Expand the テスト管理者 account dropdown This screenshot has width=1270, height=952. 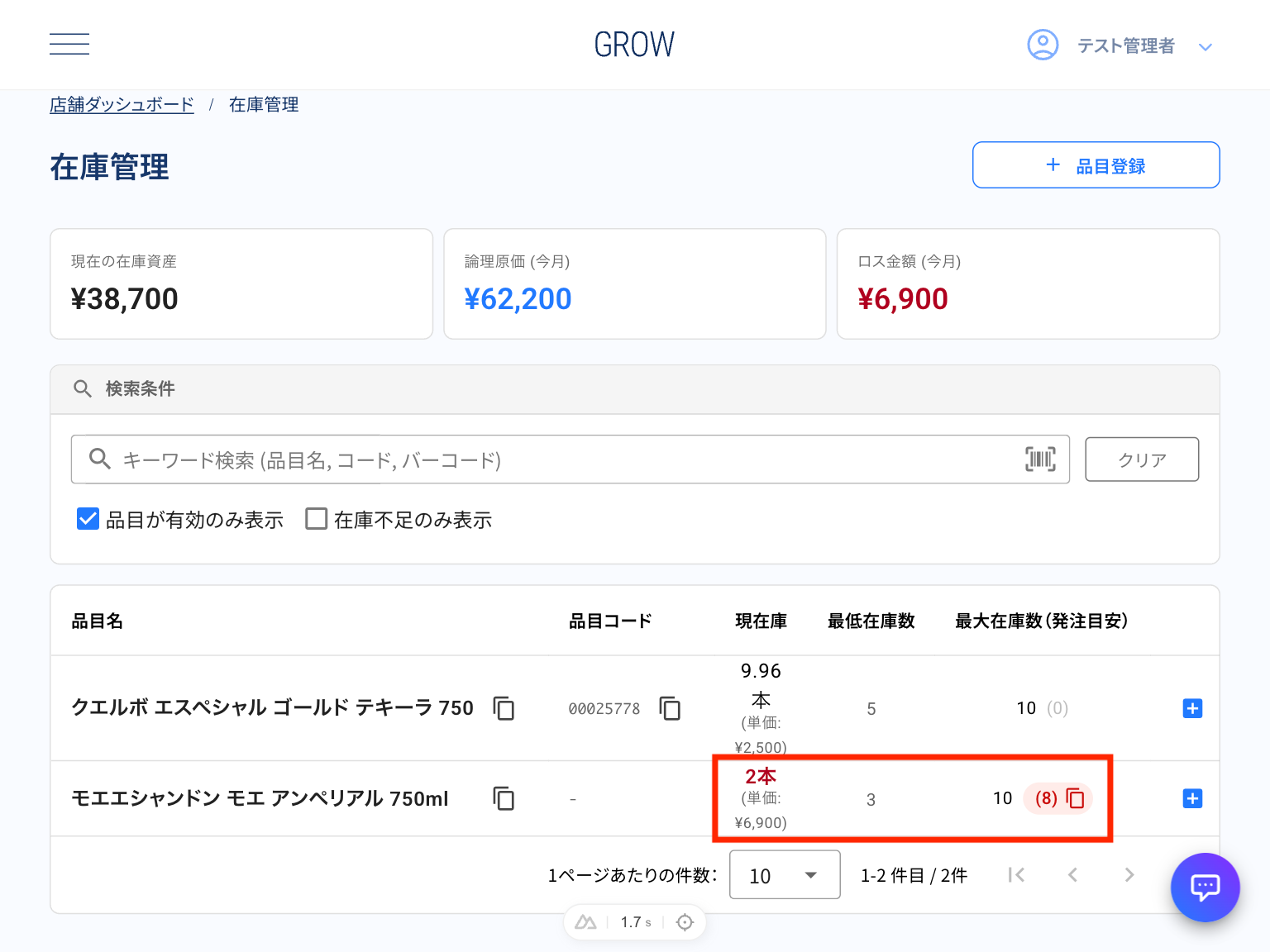(x=1205, y=47)
